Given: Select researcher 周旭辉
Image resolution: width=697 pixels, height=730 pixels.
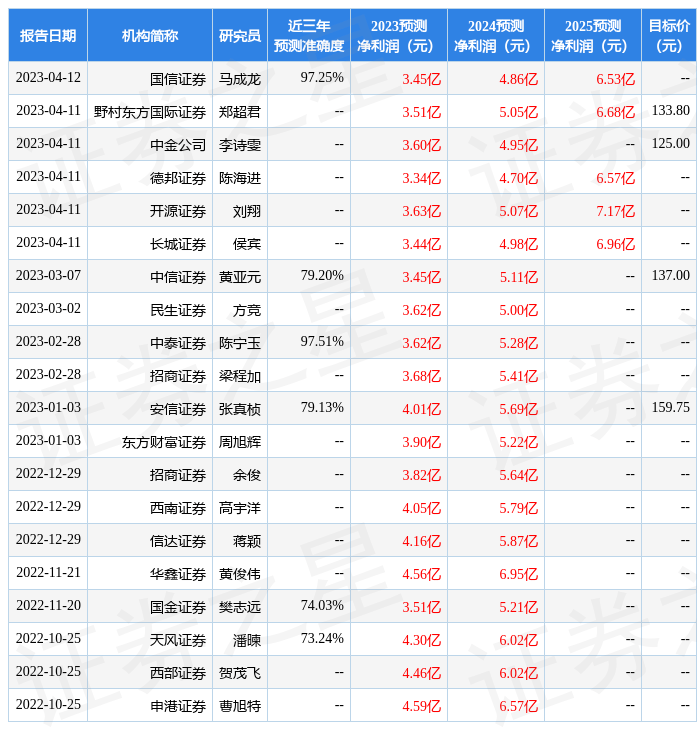Looking at the screenshot, I should pyautogui.click(x=240, y=442).
